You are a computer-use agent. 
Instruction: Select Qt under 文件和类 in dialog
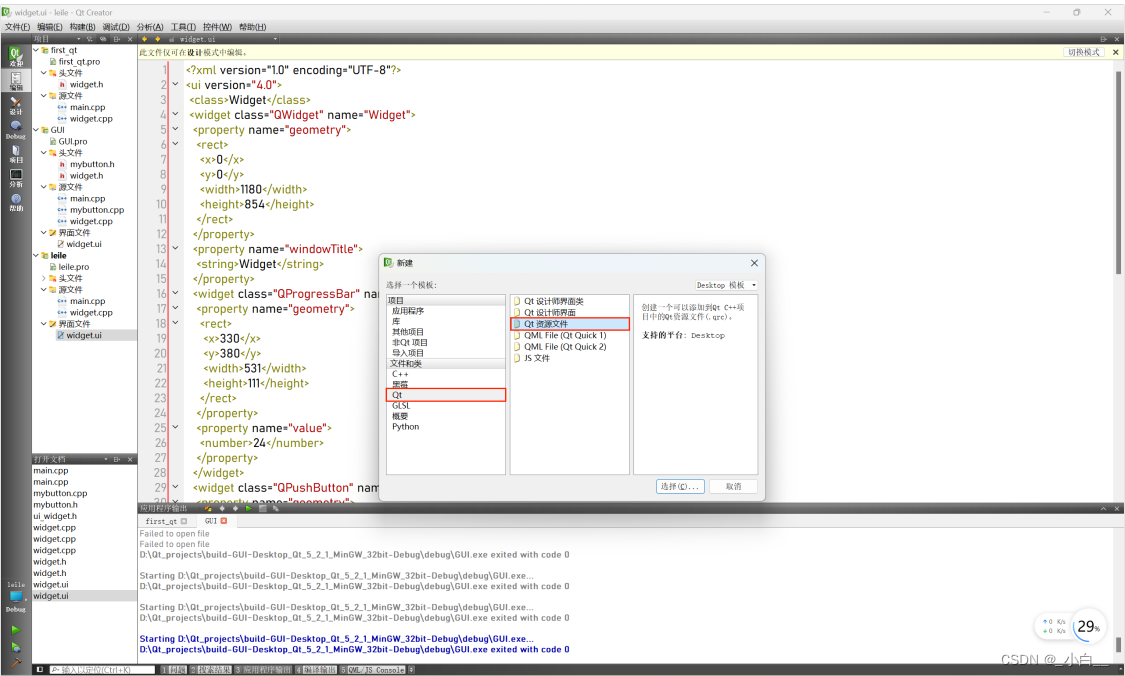tap(446, 395)
